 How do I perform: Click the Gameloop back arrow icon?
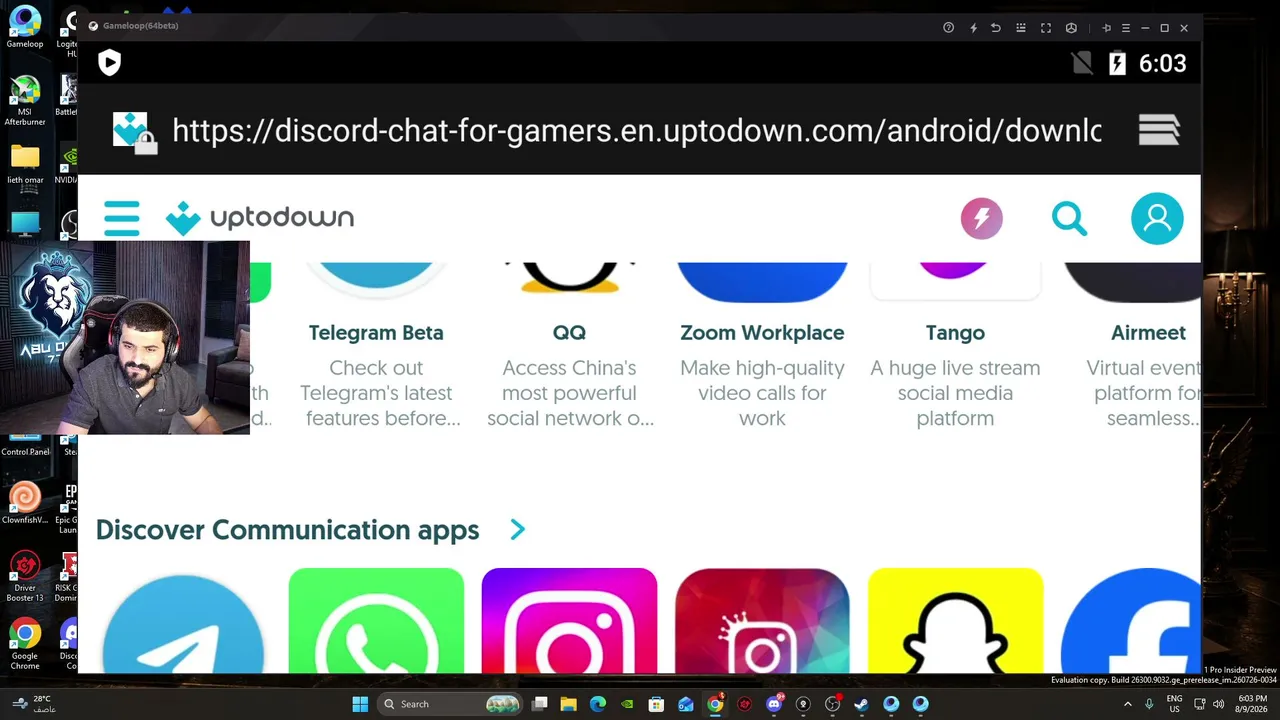(996, 28)
